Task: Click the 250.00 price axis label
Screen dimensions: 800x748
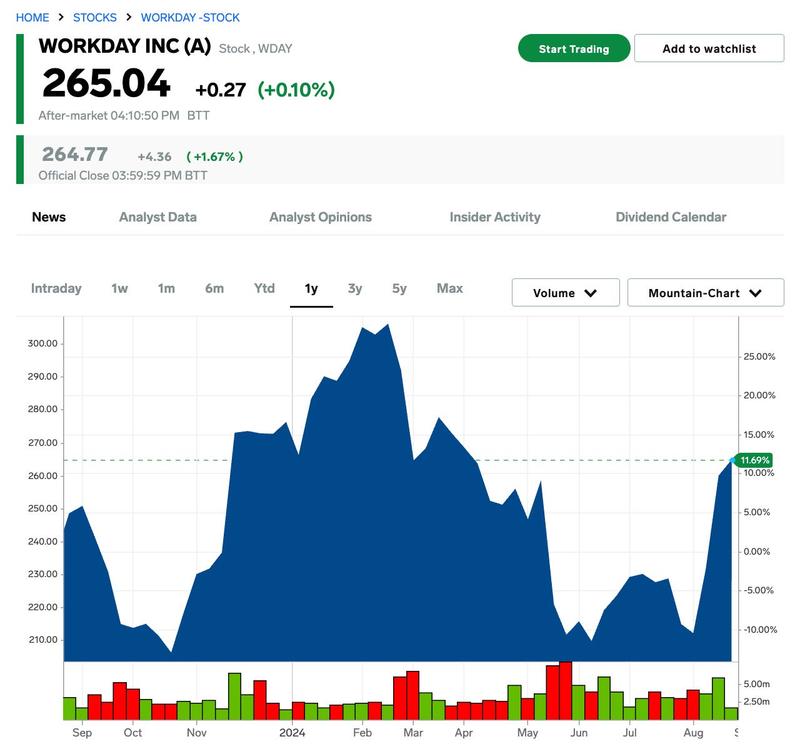Action: [x=43, y=508]
